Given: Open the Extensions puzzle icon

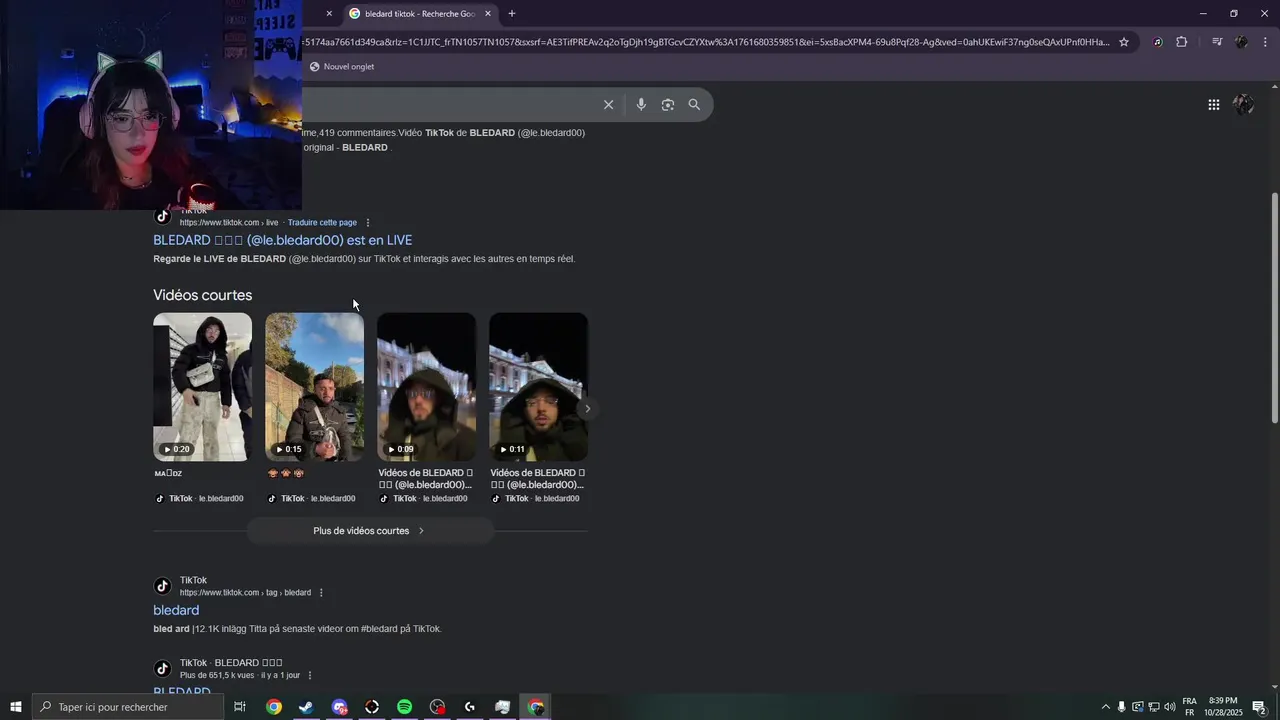Looking at the screenshot, I should (1182, 42).
